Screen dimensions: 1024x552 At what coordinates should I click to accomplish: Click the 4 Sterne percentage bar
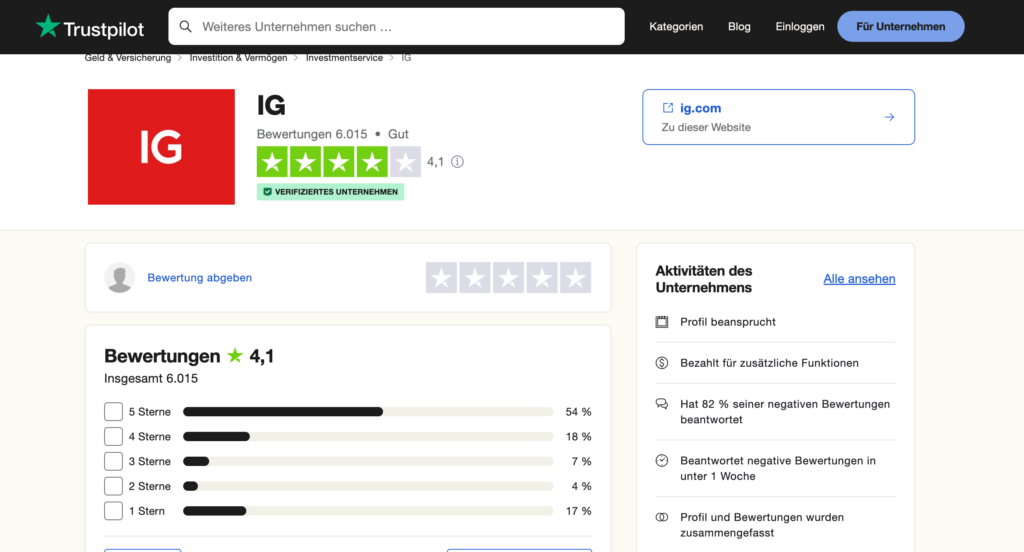(x=368, y=436)
